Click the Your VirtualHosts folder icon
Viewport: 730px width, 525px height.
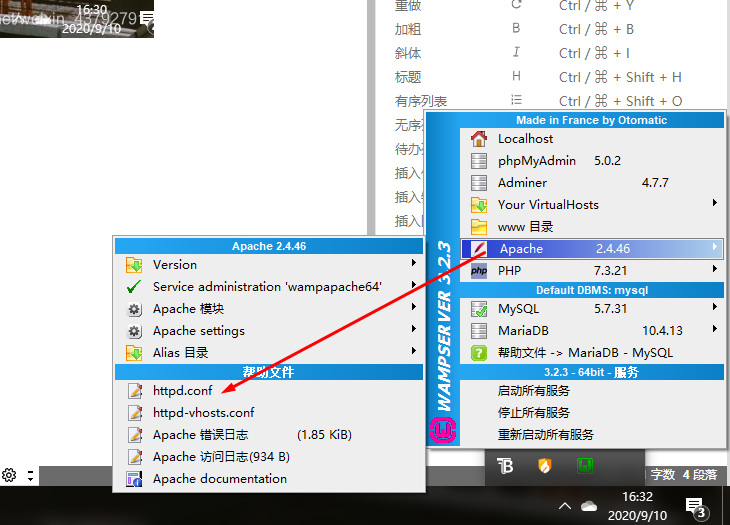tap(479, 205)
